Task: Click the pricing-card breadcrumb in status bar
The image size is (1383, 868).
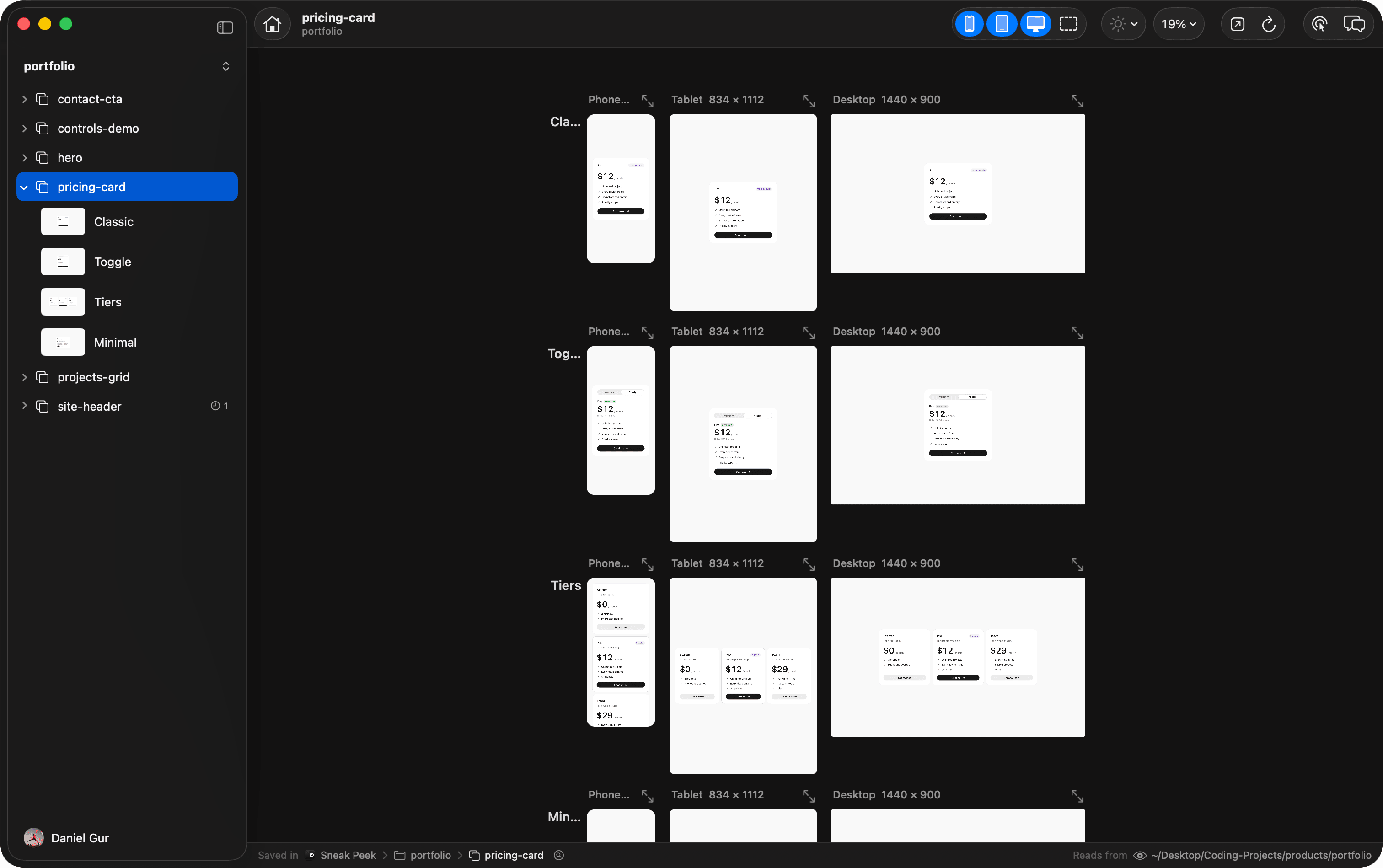Action: pyautogui.click(x=506, y=855)
